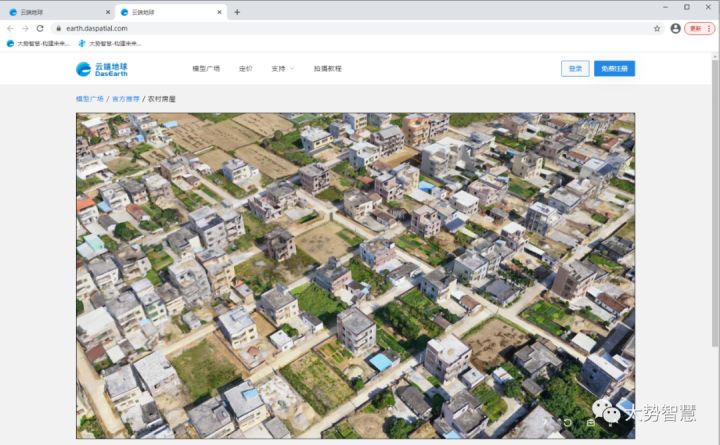Close the first browser tab
The height and width of the screenshot is (445, 720).
pos(108,12)
